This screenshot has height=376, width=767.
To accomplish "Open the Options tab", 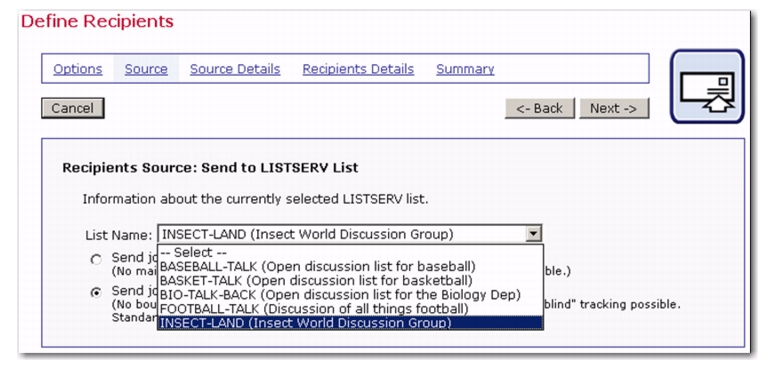I will point(78,69).
